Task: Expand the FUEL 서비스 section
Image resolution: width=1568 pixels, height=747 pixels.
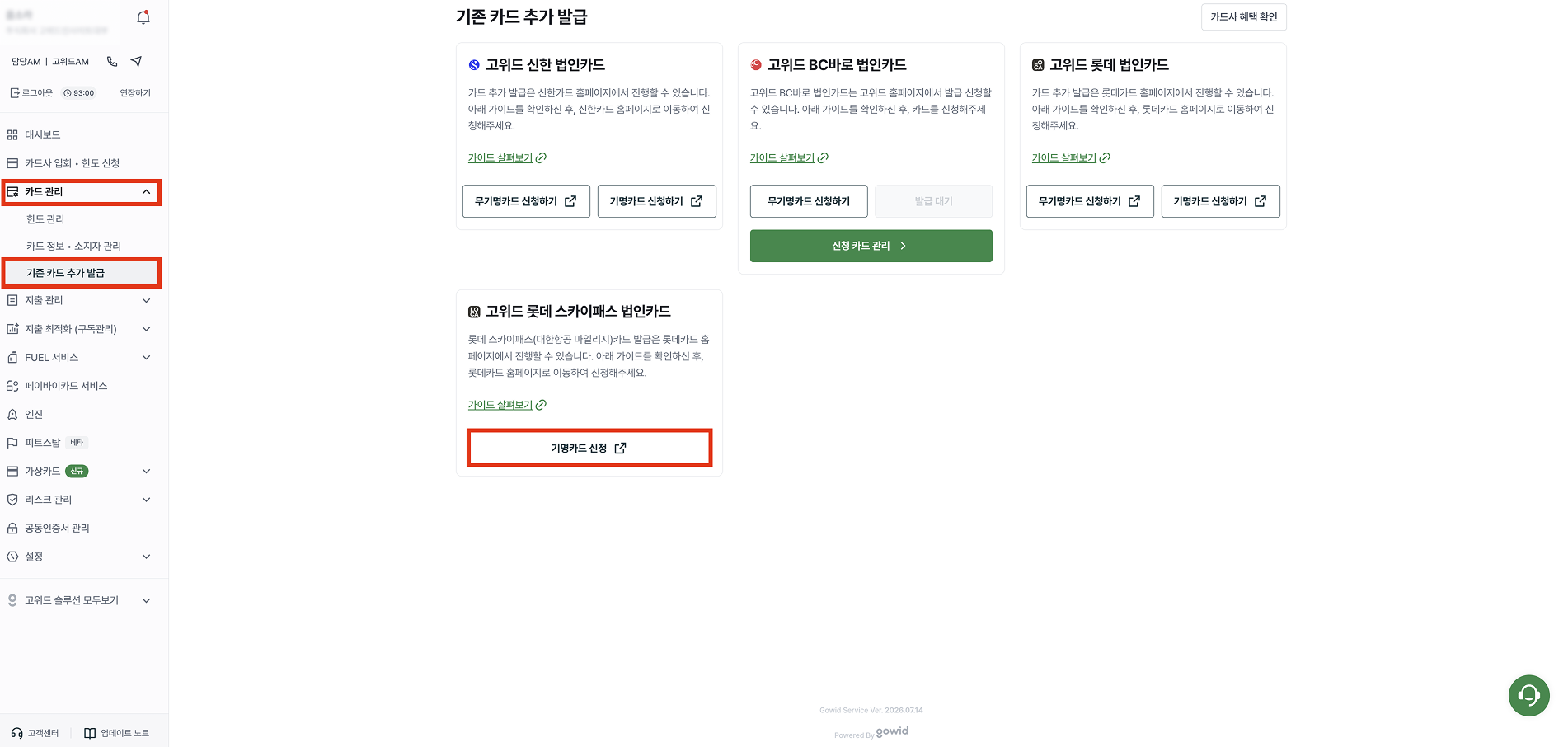Action: pos(146,357)
